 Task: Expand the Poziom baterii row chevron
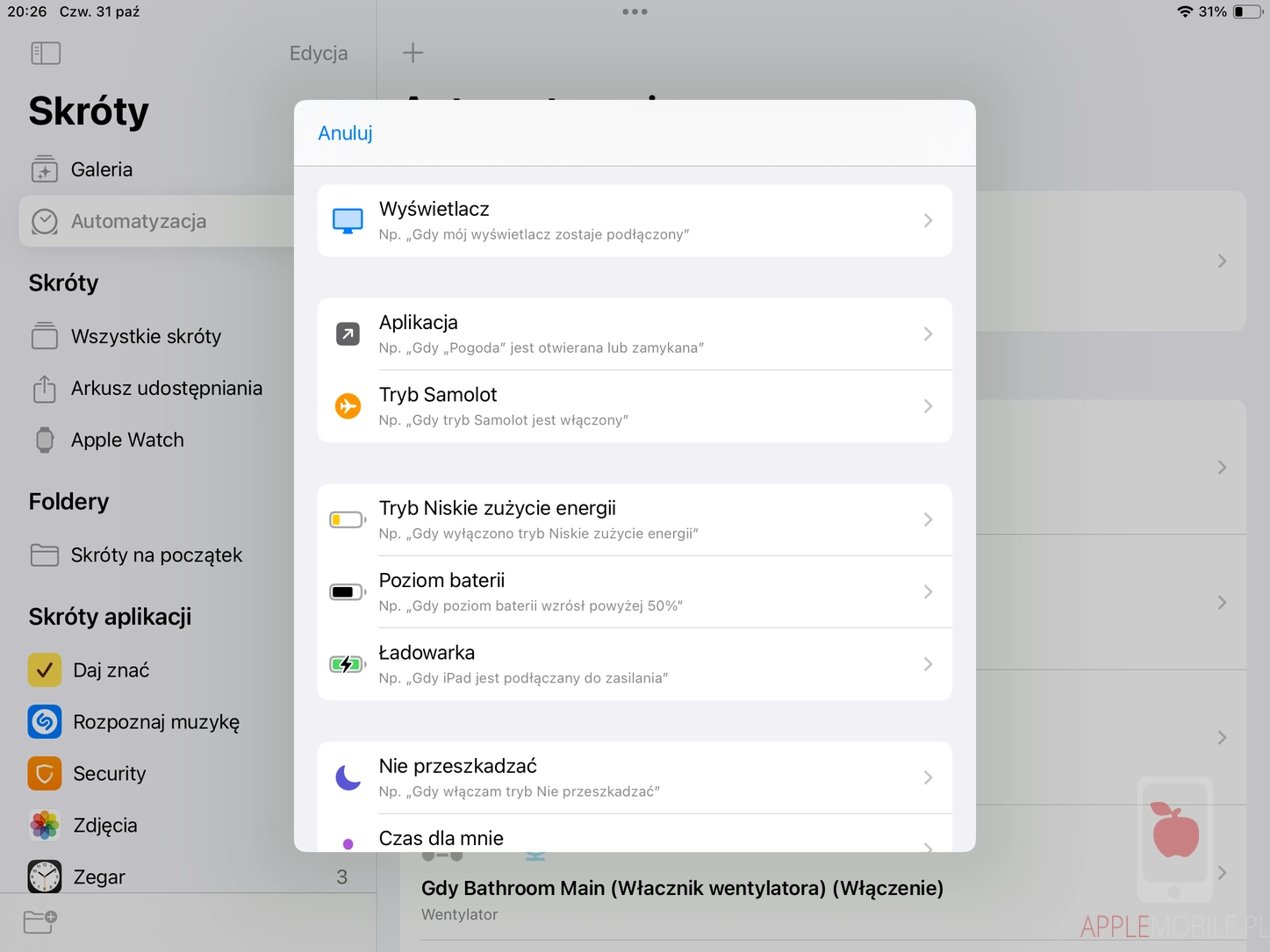coord(928,592)
